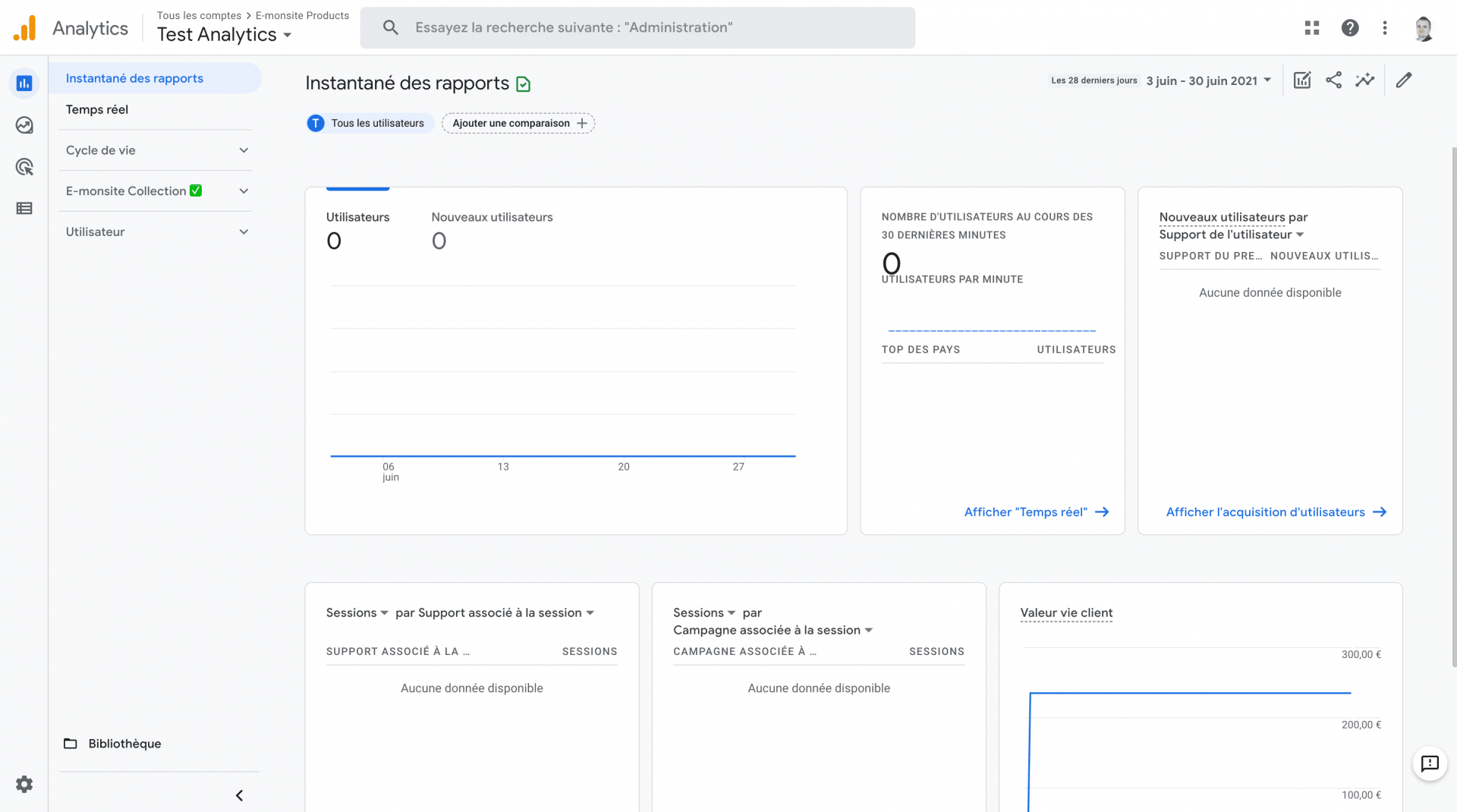The height and width of the screenshot is (812, 1457).
Task: Open the Help menu
Action: pos(1350,28)
